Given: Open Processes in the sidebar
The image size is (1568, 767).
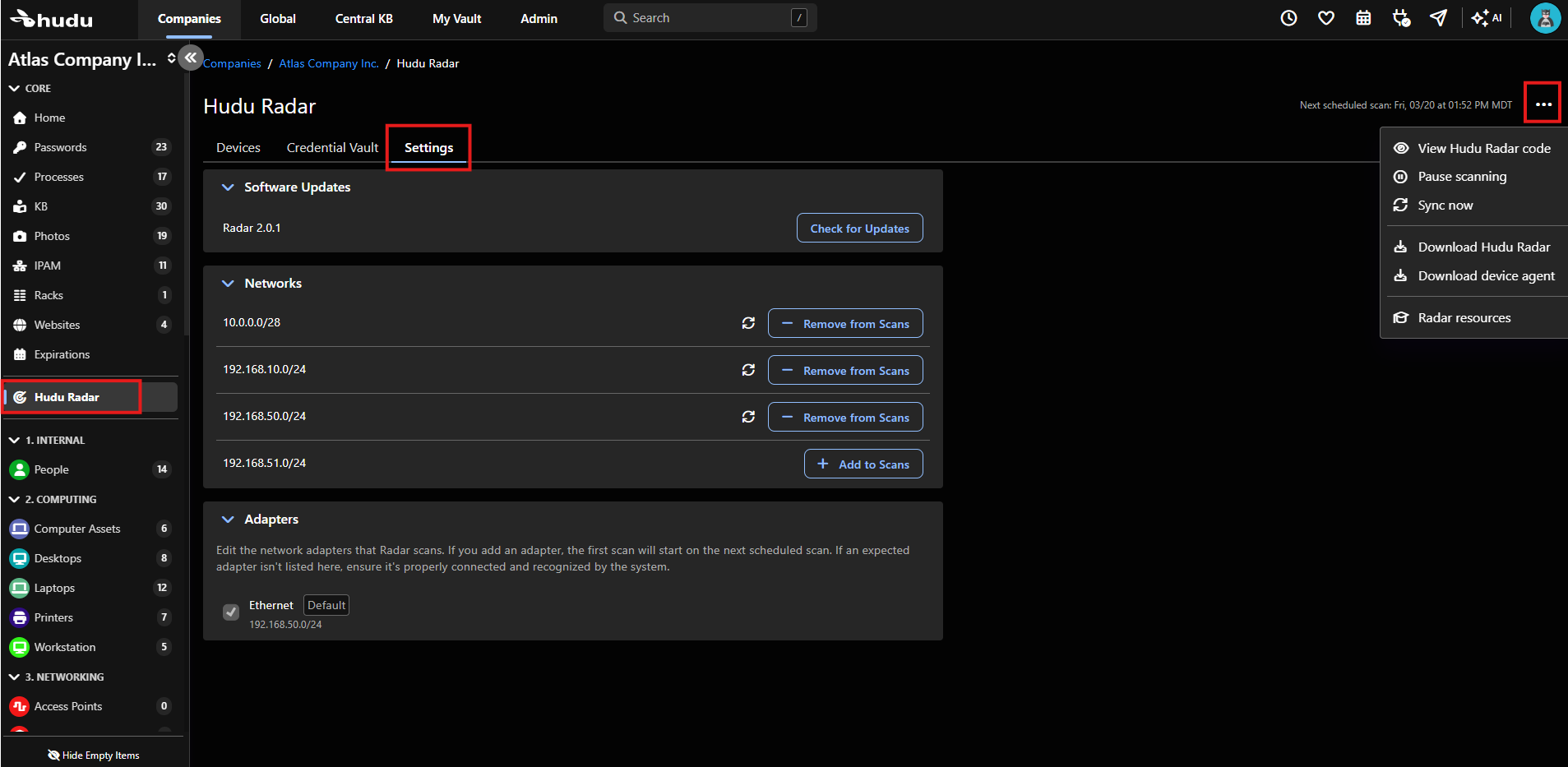Looking at the screenshot, I should click(x=90, y=177).
